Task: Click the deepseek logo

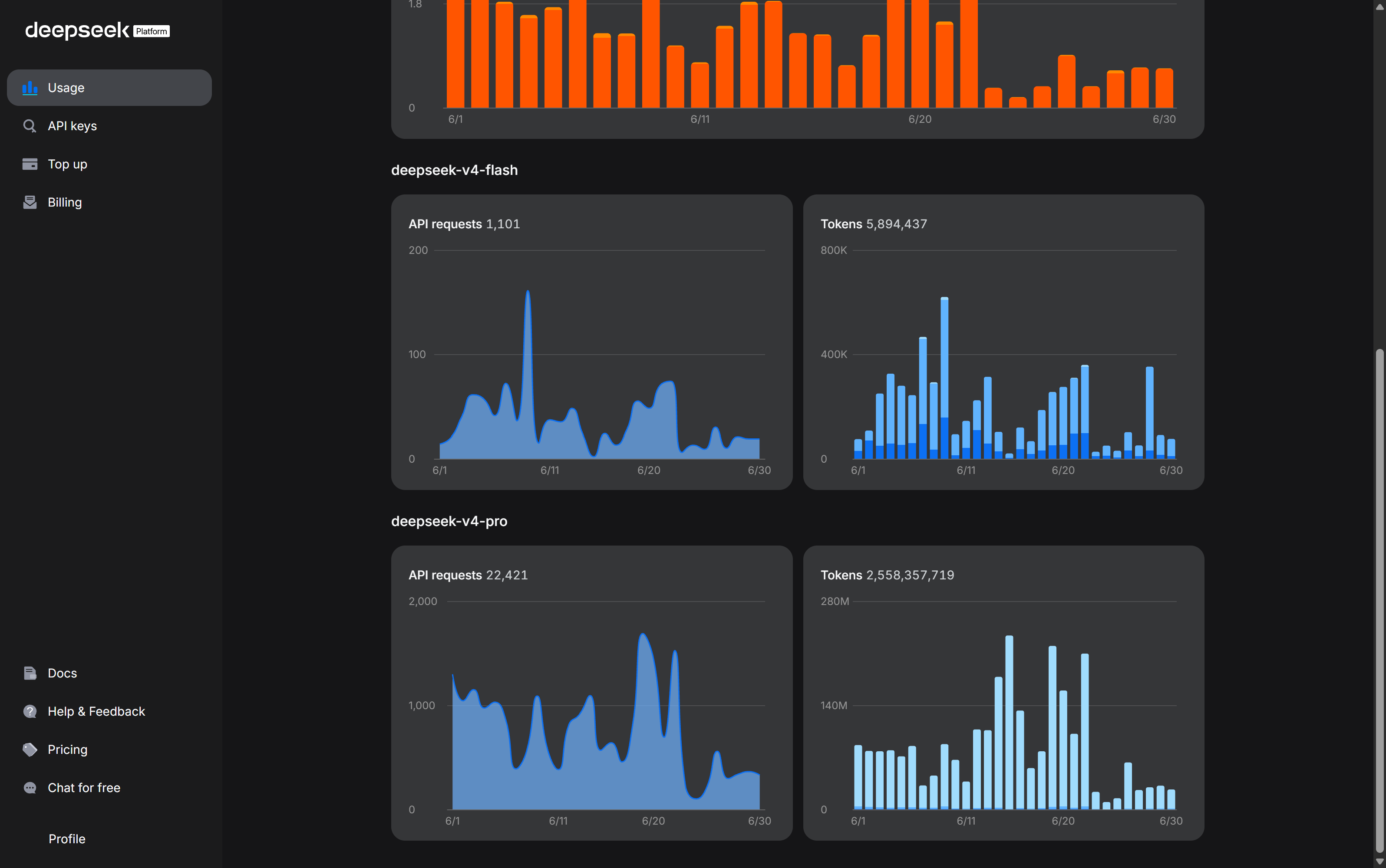Action: (77, 30)
